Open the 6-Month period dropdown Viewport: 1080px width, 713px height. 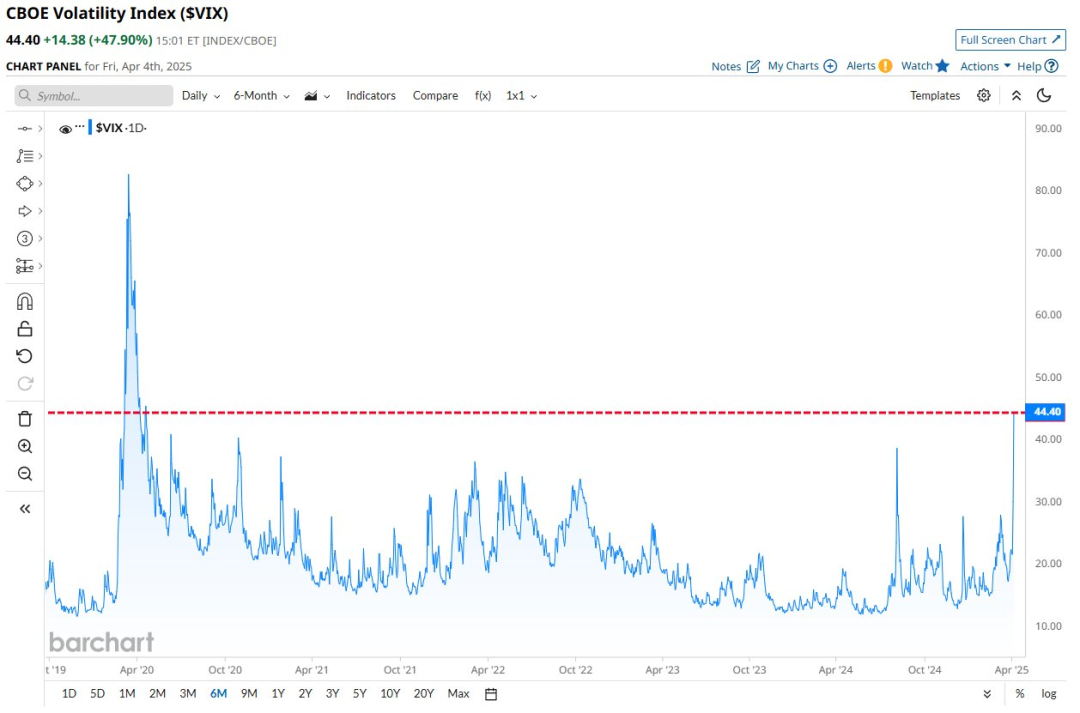coord(261,96)
